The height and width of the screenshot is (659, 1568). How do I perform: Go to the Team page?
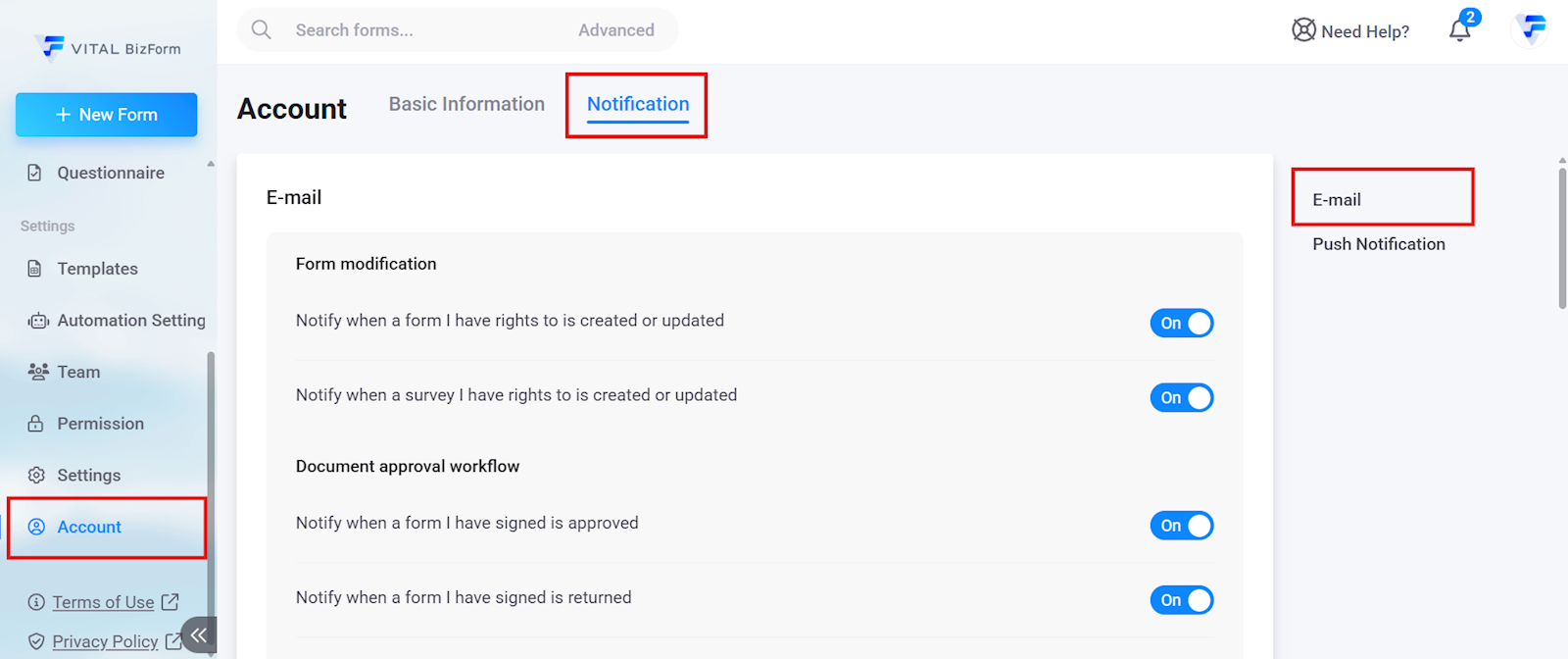[x=78, y=373]
